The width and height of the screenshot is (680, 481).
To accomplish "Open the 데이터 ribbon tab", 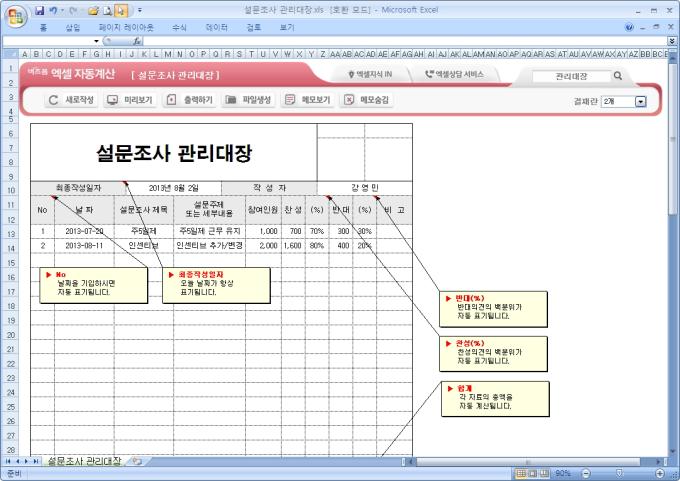I will point(216,28).
